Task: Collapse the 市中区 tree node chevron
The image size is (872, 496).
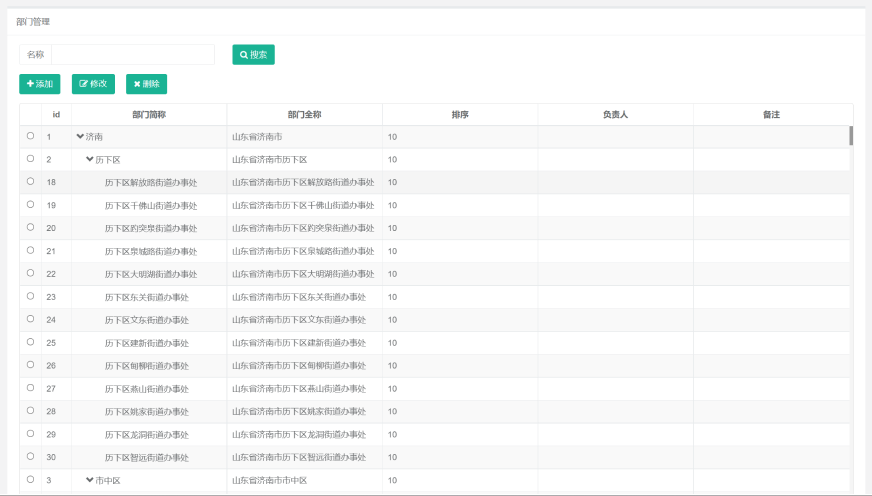Action: coord(90,480)
